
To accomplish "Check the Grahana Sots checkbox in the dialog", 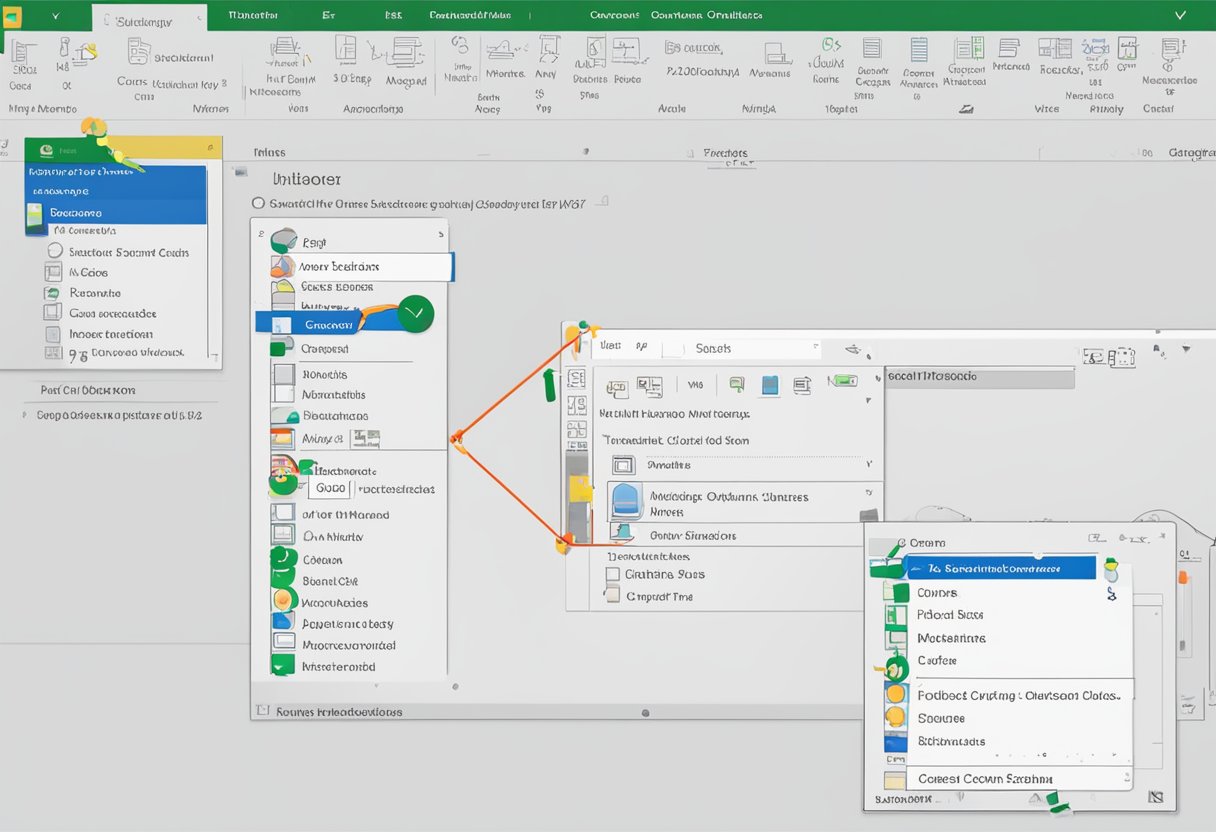I will (x=613, y=574).
